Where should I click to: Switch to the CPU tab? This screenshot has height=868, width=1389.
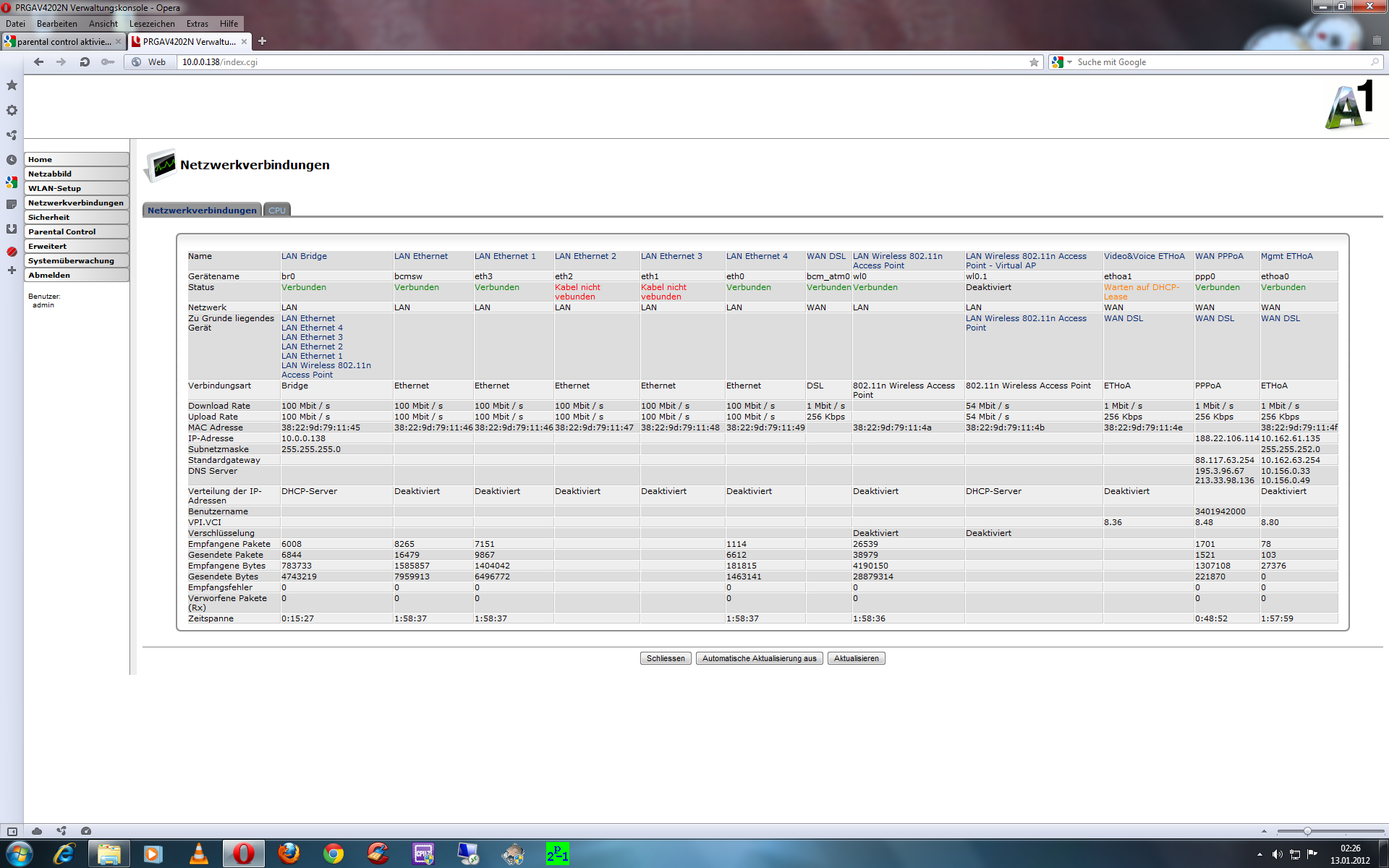tap(277, 210)
